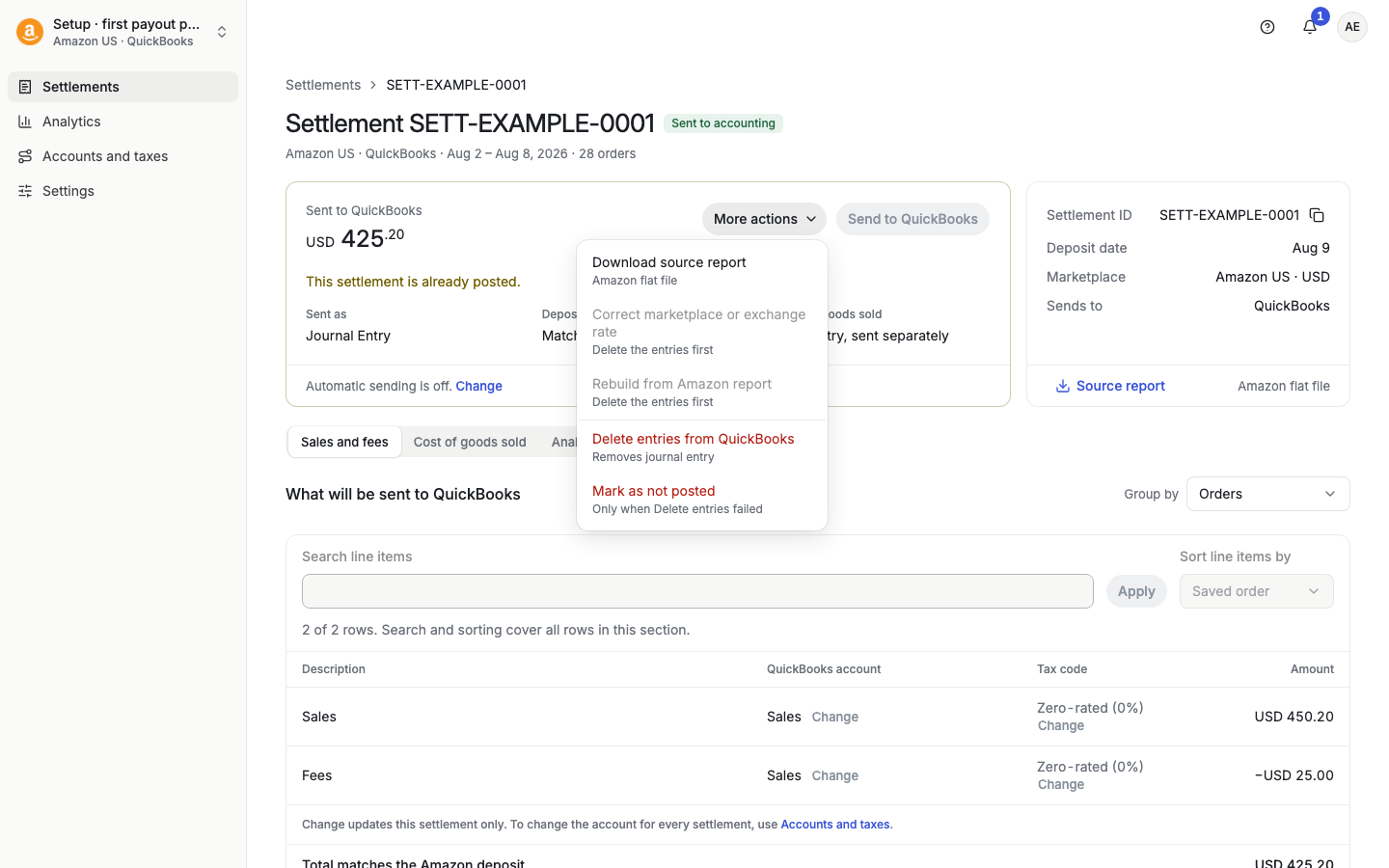
Task: Switch to Cost of goods sold tab
Action: pyautogui.click(x=470, y=442)
